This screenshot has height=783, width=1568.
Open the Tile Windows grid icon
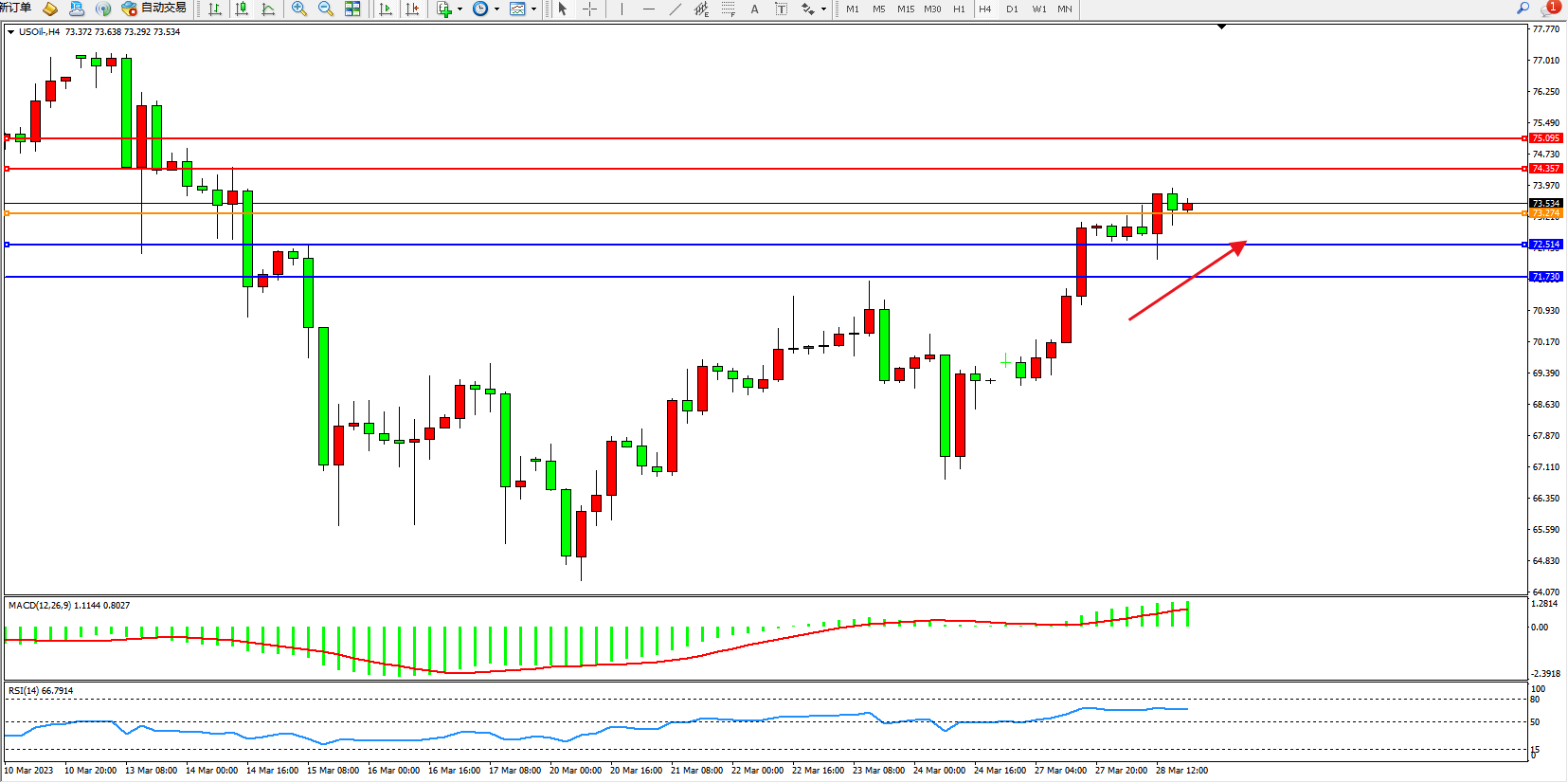coord(352,9)
